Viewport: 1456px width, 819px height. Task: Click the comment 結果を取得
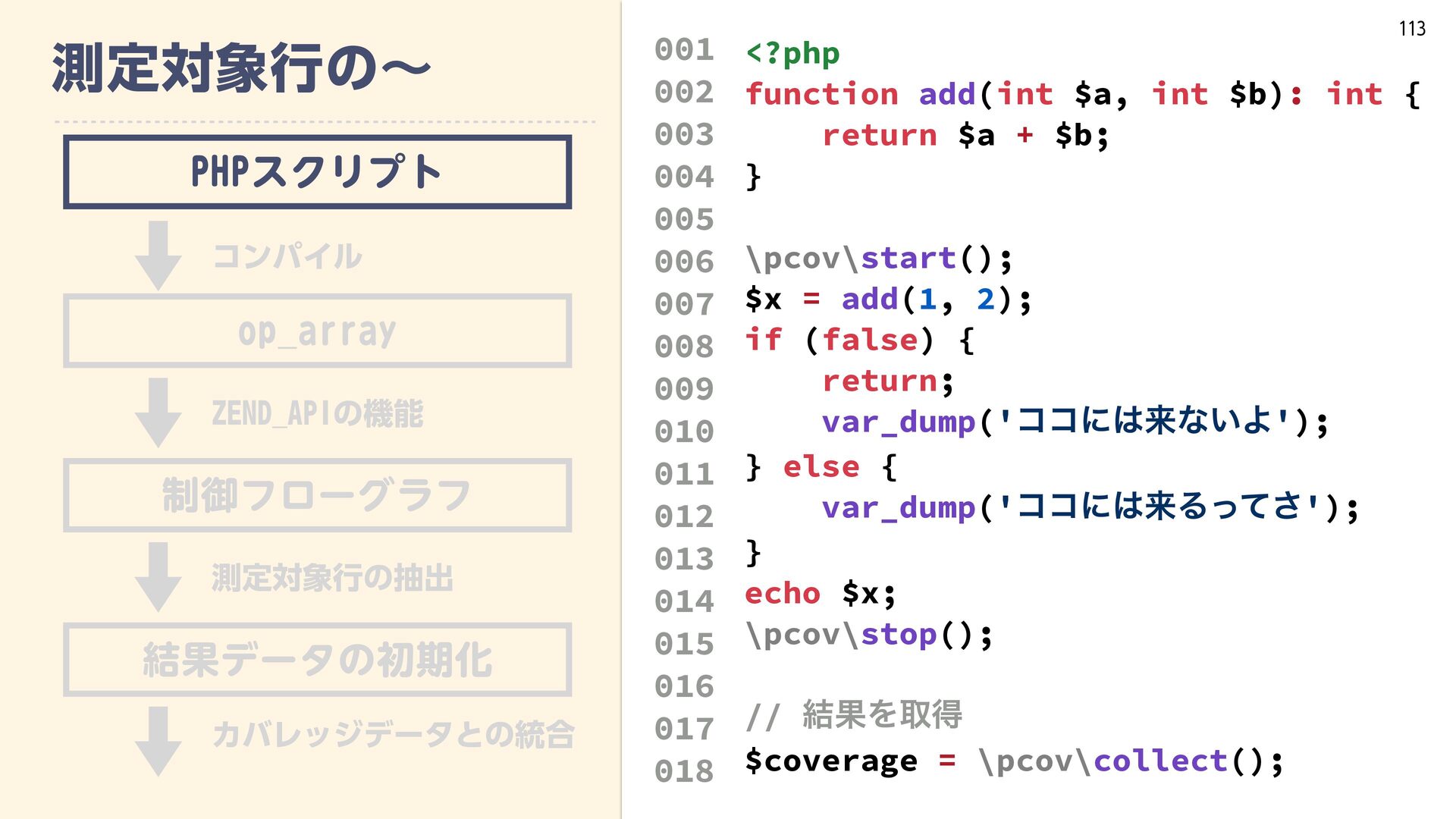881,714
